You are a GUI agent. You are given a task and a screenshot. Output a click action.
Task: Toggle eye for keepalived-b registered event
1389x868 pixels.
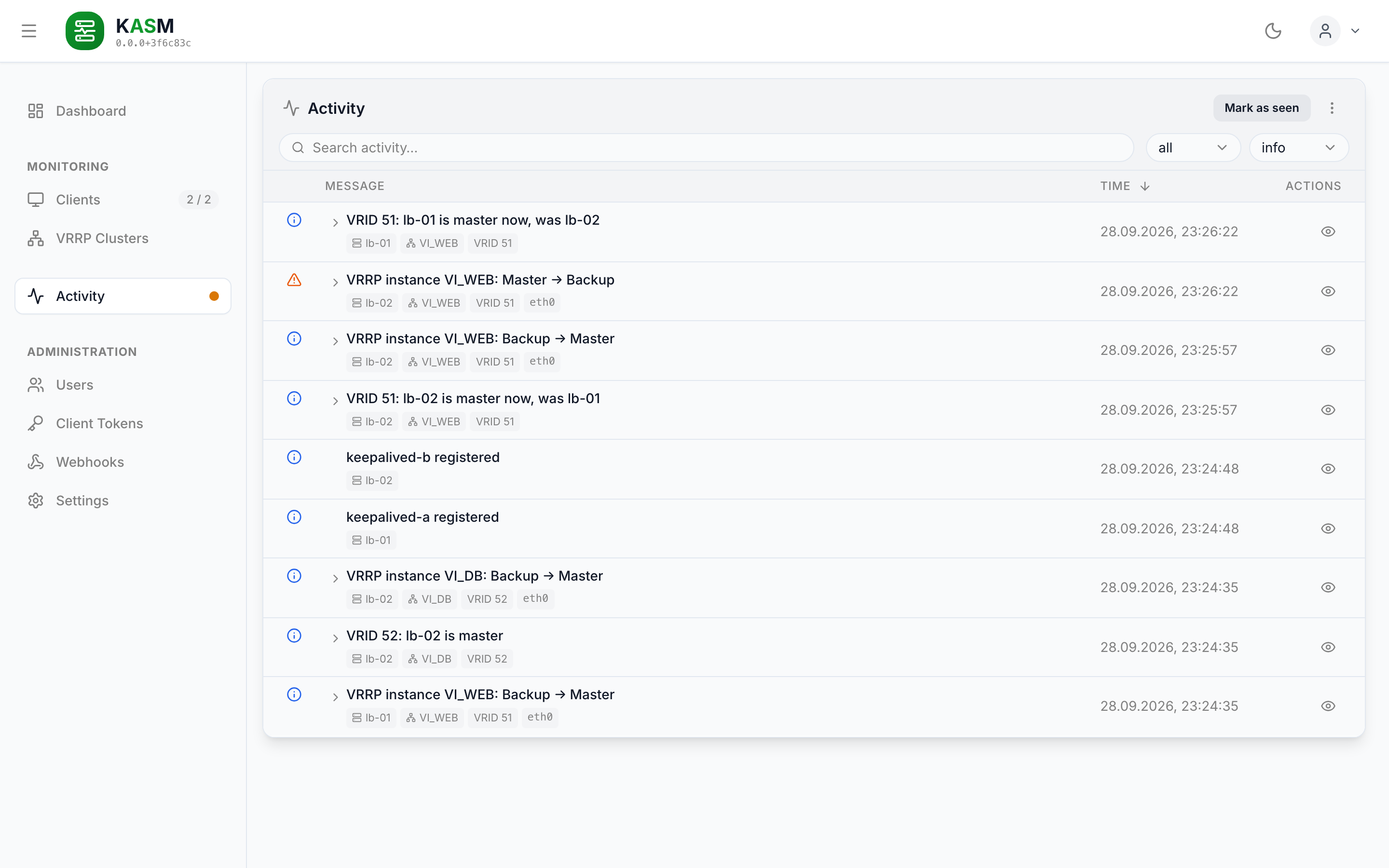coord(1328,469)
